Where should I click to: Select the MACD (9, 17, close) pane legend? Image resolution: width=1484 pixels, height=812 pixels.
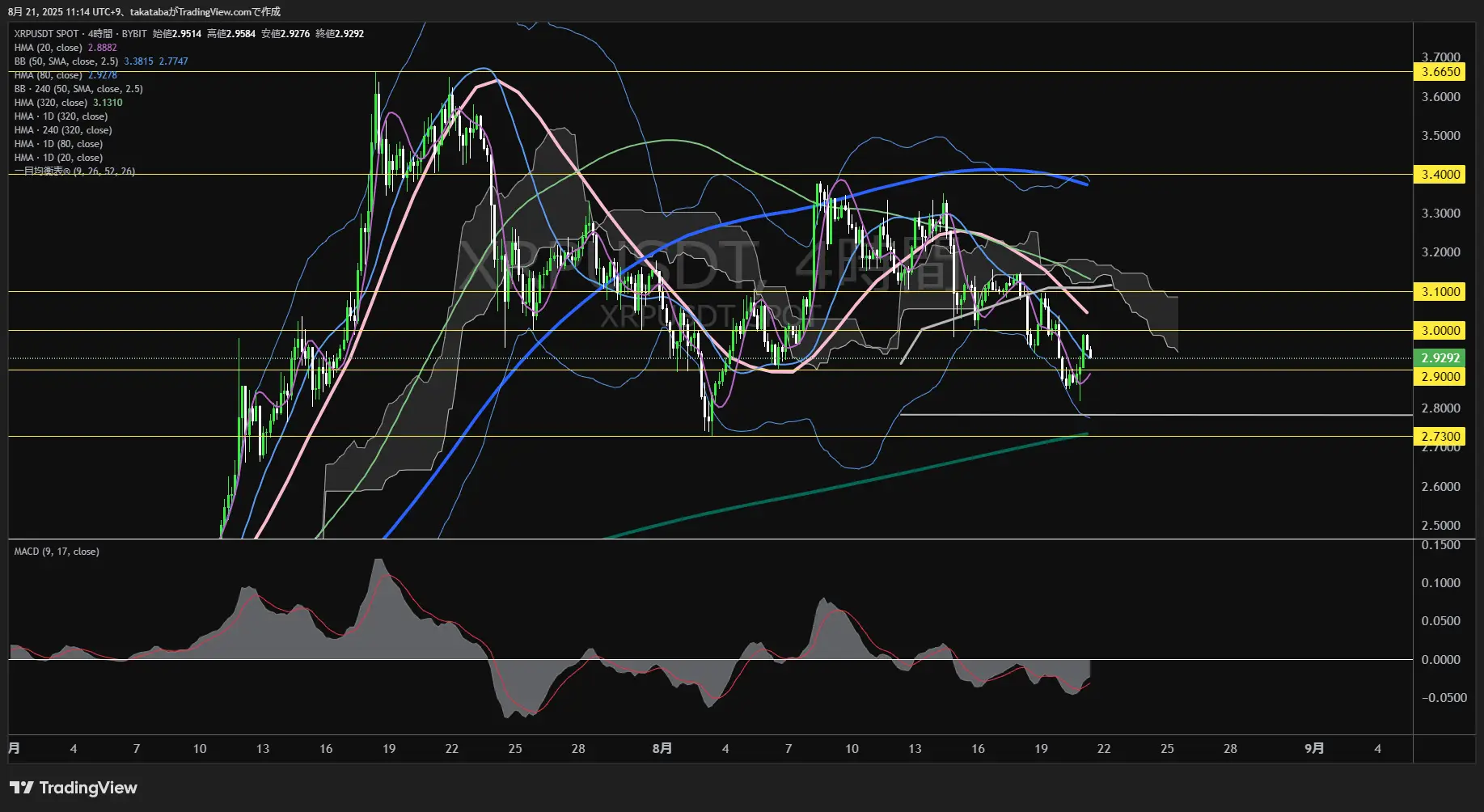click(x=57, y=552)
